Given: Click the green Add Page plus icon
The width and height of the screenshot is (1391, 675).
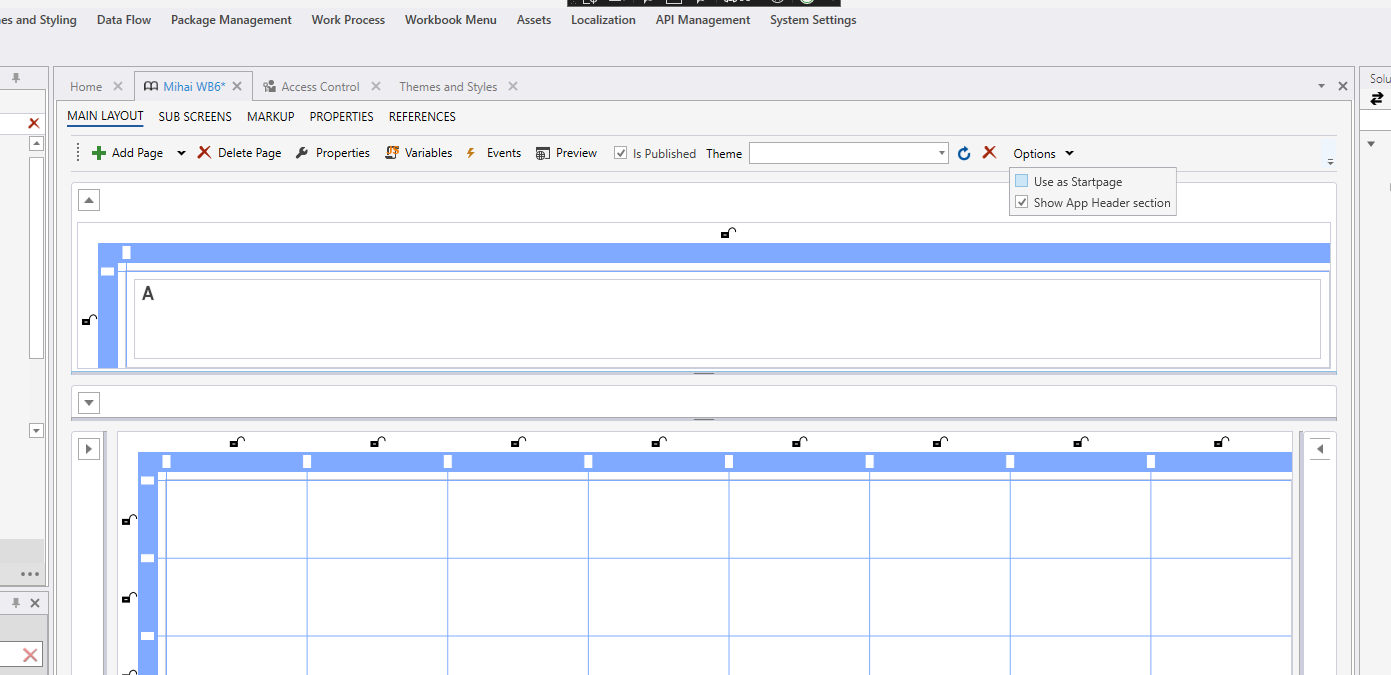Looking at the screenshot, I should pyautogui.click(x=98, y=153).
